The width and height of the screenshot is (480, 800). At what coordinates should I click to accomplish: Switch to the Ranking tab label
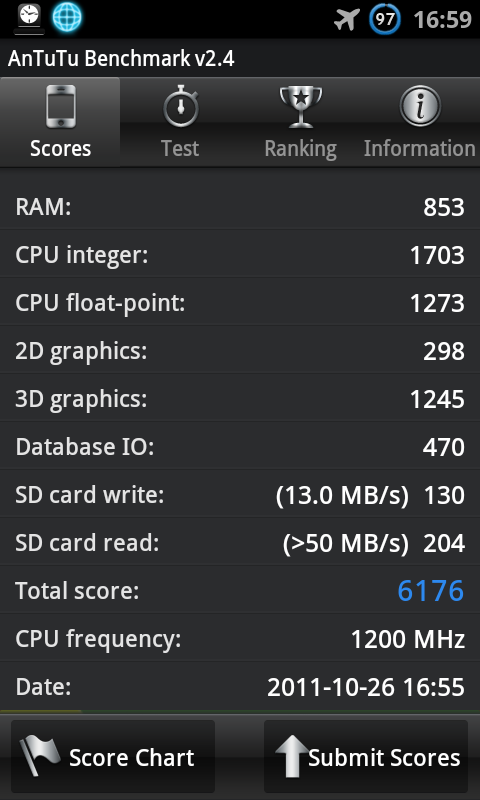300,149
